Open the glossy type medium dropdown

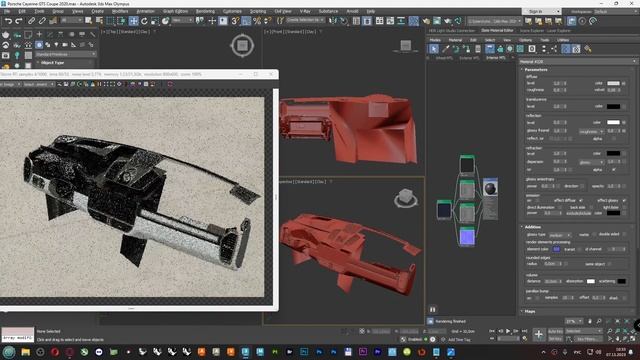(x=560, y=235)
